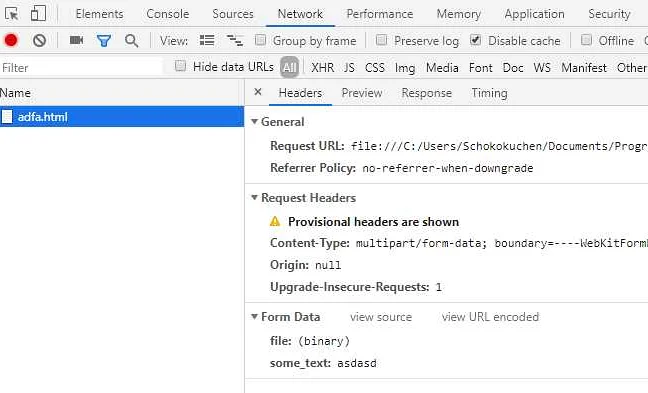This screenshot has width=648, height=393.
Task: Click the Upgrade-Insecure-Requests value 1
Action: [438, 287]
